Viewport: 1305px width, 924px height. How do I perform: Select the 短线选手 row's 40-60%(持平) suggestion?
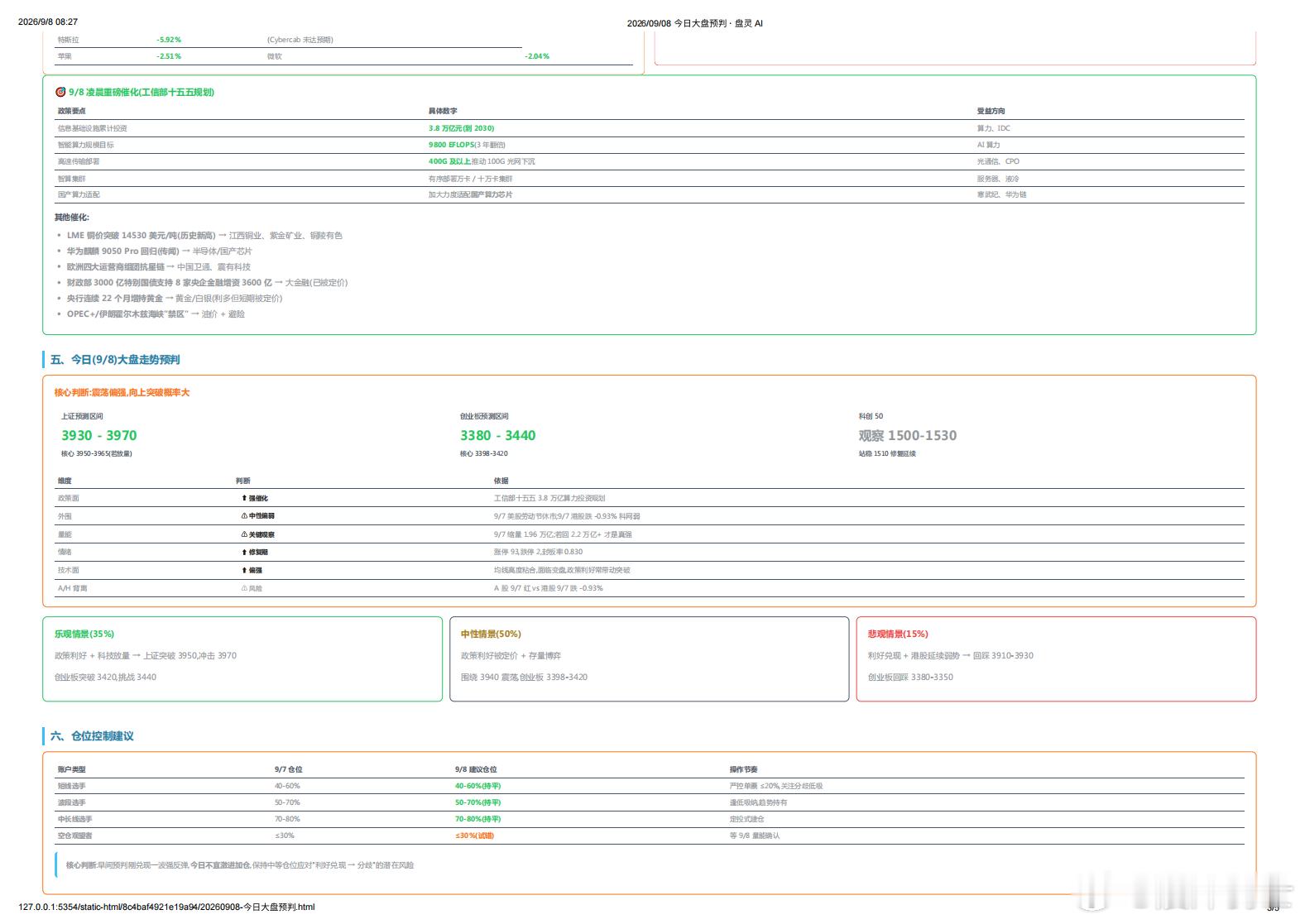coord(478,786)
